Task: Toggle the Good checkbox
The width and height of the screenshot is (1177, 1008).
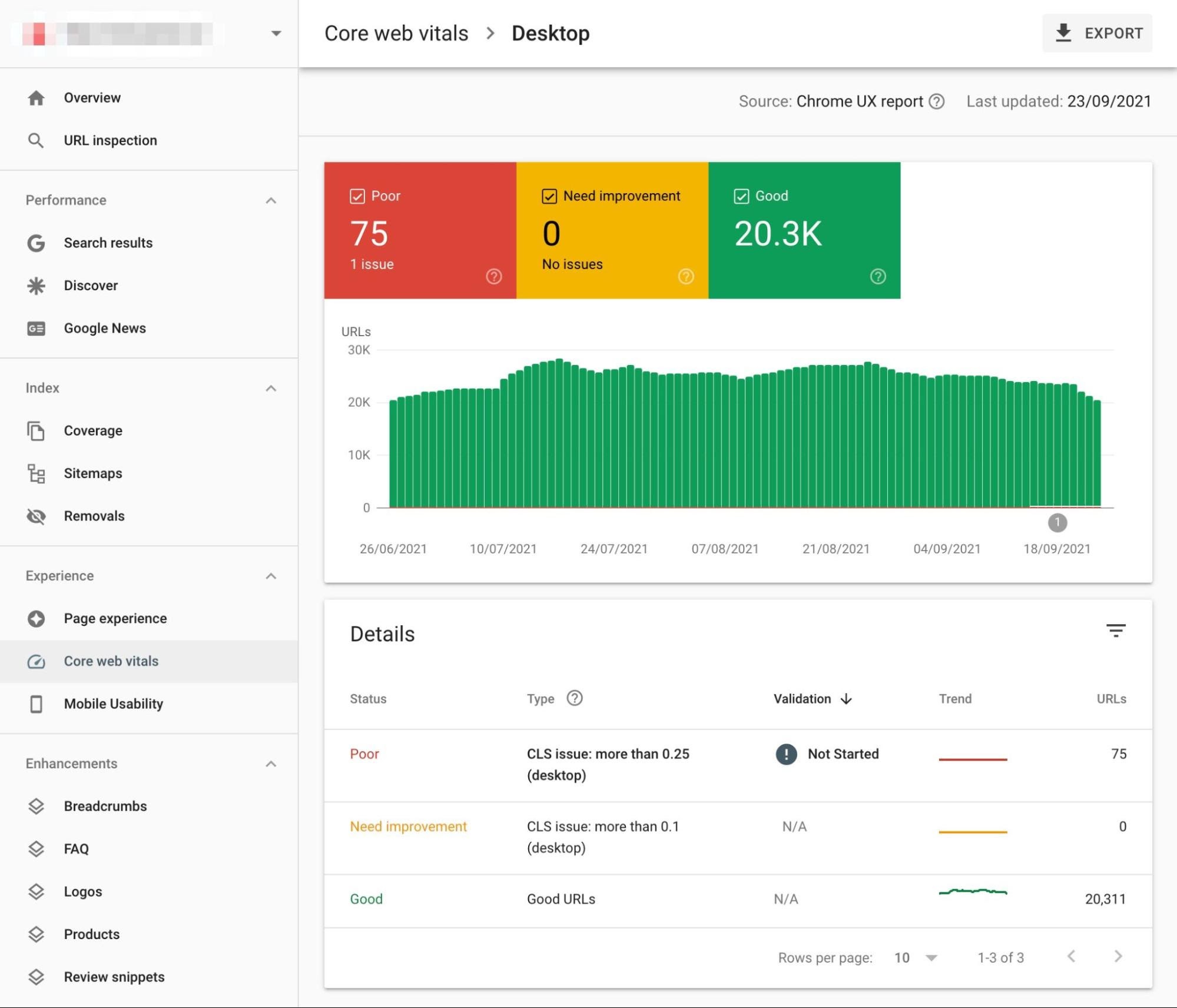Action: click(741, 196)
